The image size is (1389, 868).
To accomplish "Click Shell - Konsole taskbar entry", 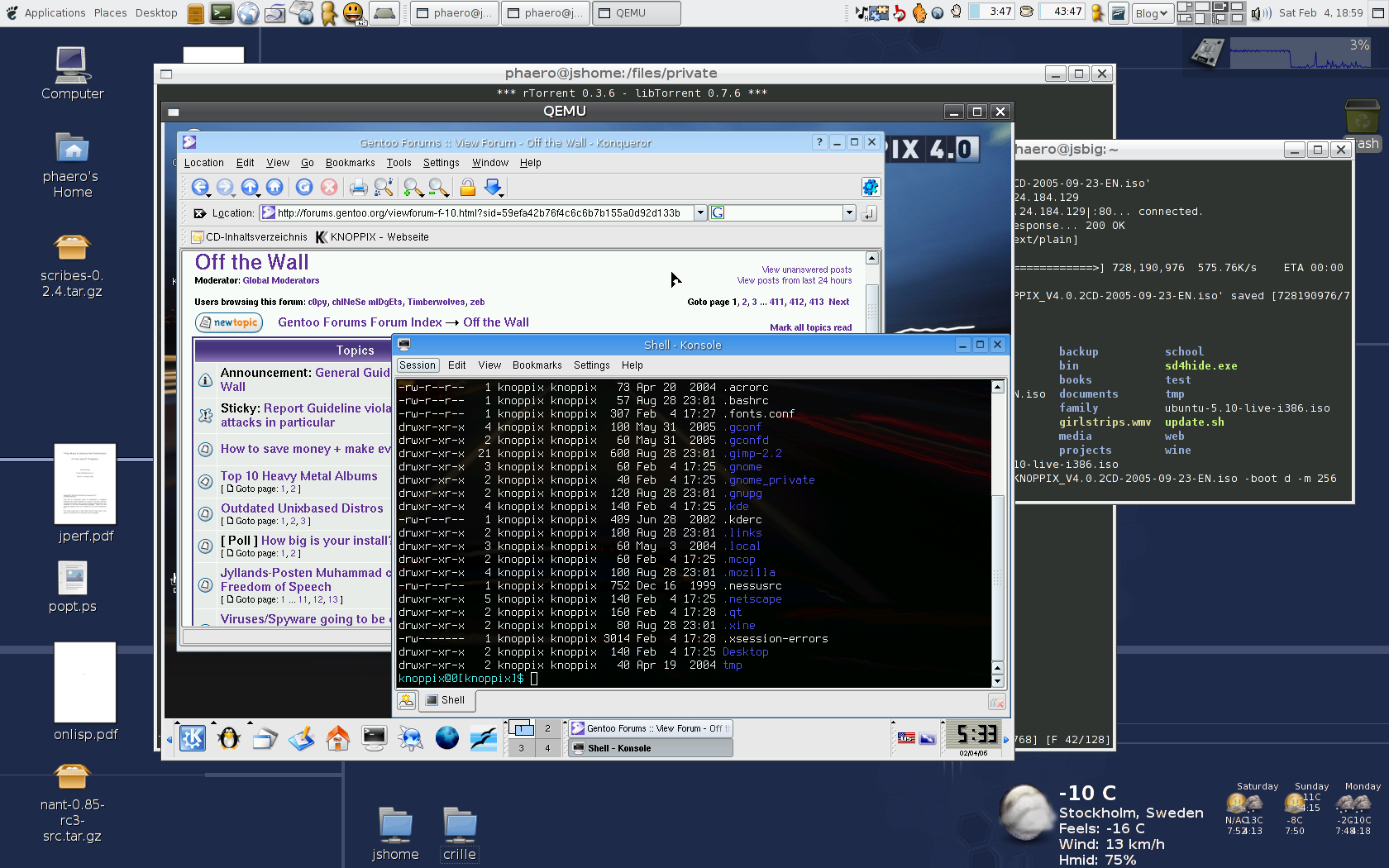I will pyautogui.click(x=649, y=748).
